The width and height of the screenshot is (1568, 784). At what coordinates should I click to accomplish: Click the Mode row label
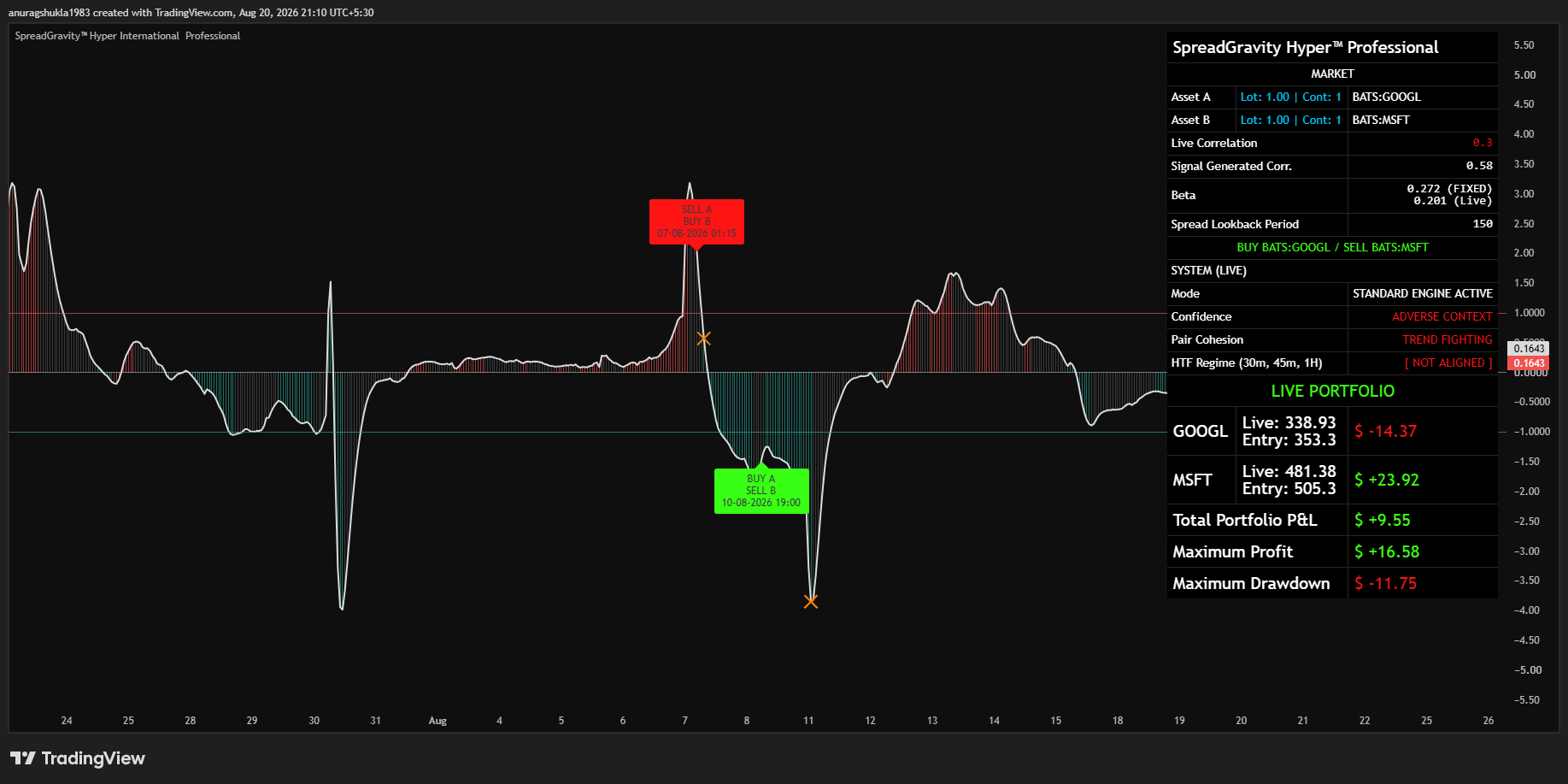tap(1185, 294)
